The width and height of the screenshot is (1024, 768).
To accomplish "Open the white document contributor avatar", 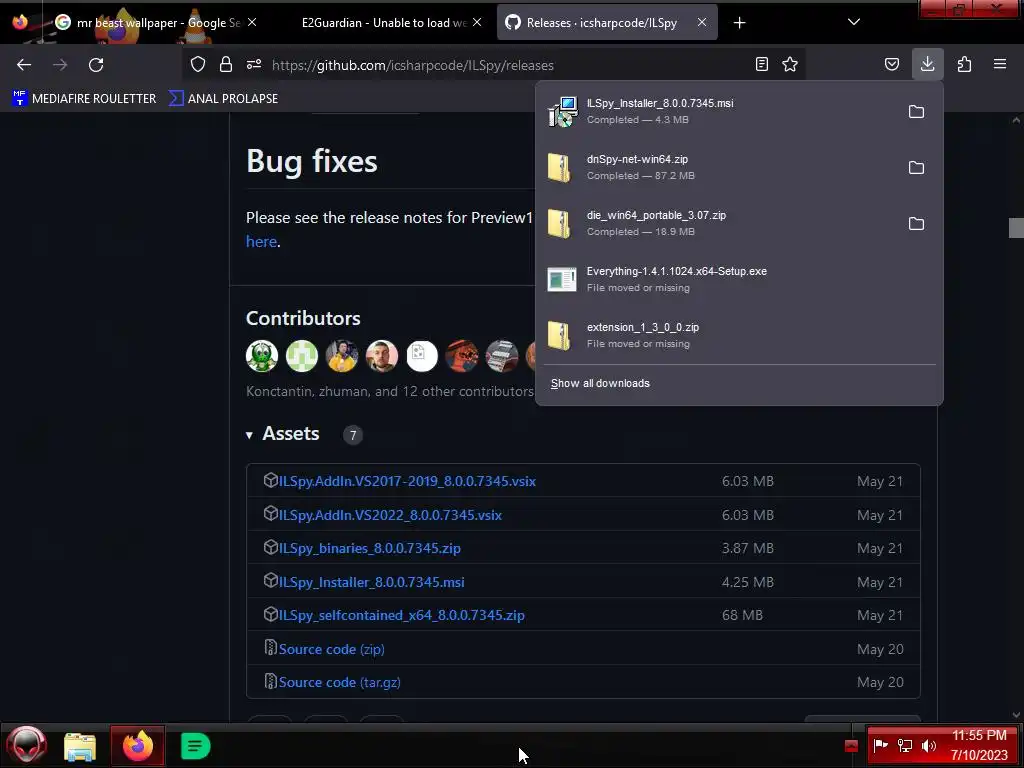I will pos(422,356).
